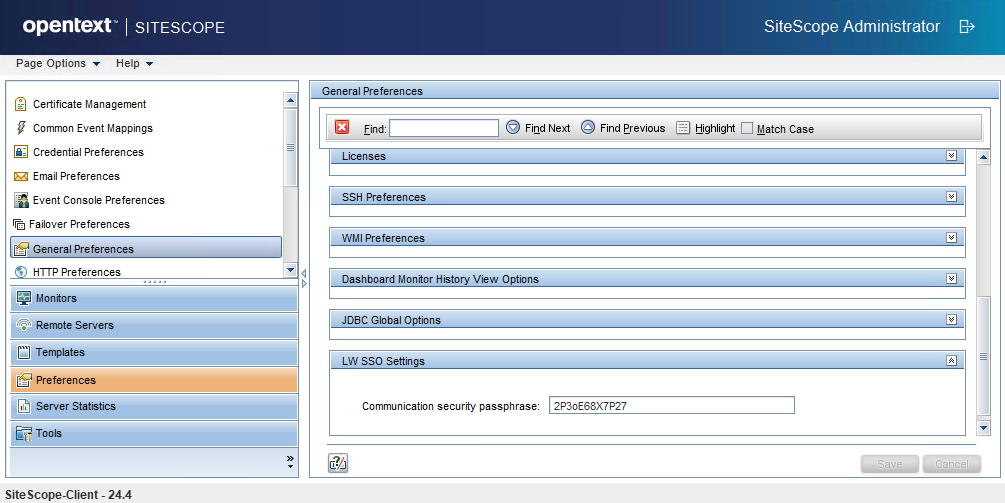The image size is (1005, 503).
Task: Collapse the left pane using splitter arrows
Action: (x=304, y=274)
